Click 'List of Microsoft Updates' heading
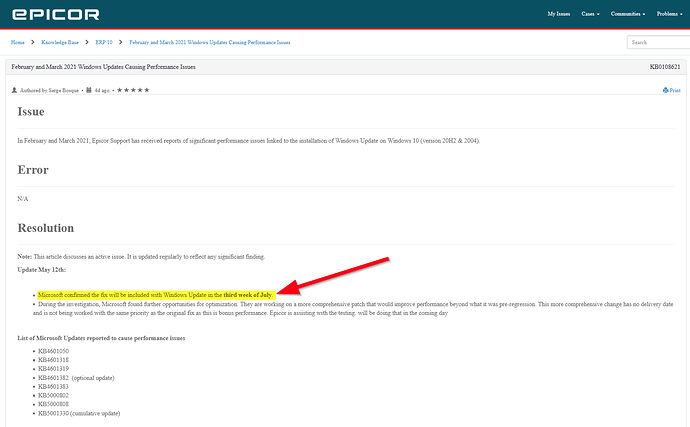This screenshot has width=690, height=427. [x=101, y=338]
